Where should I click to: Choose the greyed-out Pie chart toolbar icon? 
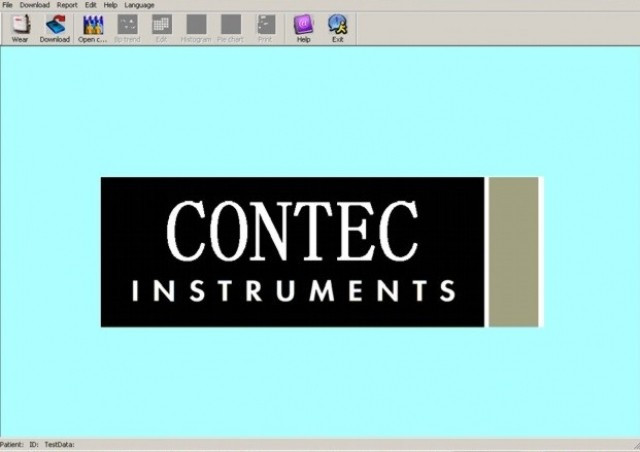(x=230, y=28)
